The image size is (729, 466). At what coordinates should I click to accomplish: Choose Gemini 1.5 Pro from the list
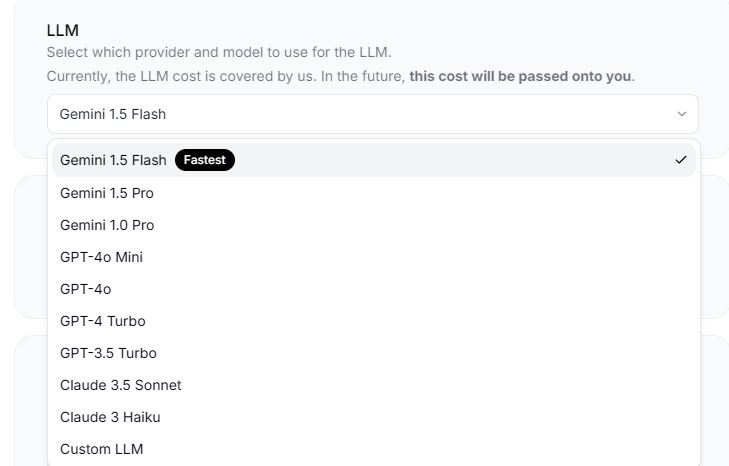(x=107, y=193)
